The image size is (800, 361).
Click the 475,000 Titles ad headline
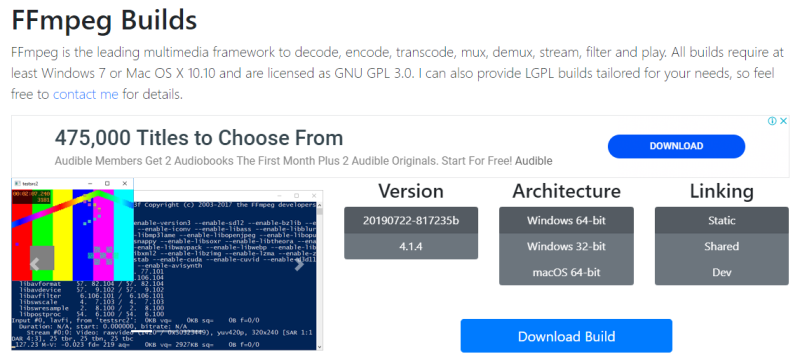198,138
